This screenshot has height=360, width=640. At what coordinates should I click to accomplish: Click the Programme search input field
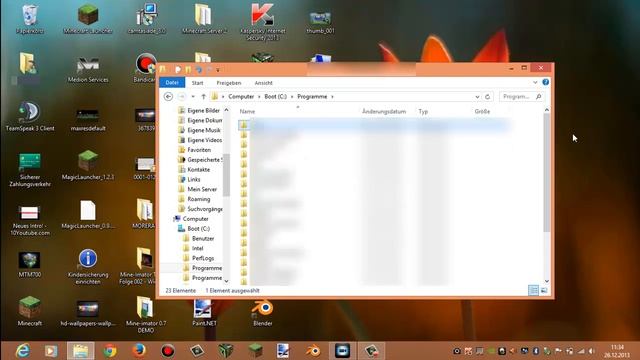[522, 97]
